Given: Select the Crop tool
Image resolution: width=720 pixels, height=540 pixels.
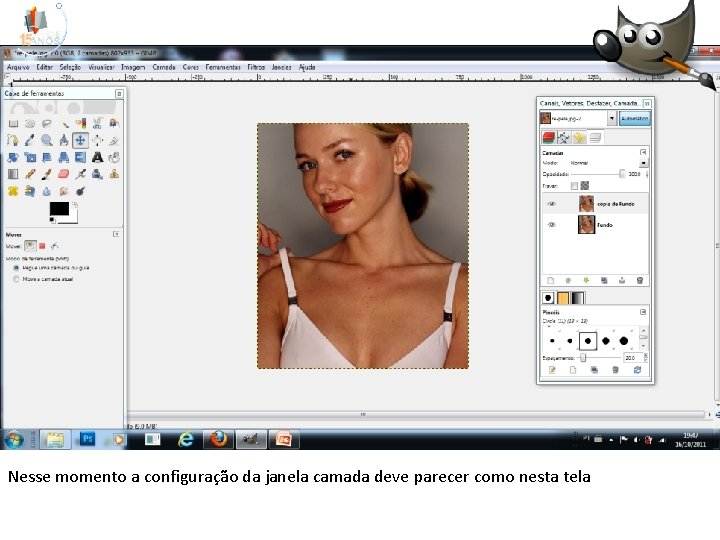Looking at the screenshot, I should coord(114,140).
